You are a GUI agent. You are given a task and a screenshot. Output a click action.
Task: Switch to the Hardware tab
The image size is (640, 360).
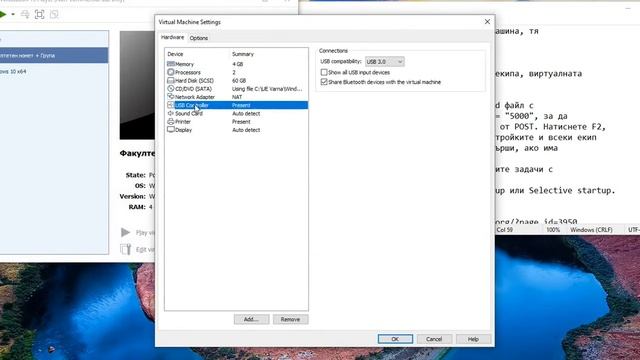tap(172, 37)
